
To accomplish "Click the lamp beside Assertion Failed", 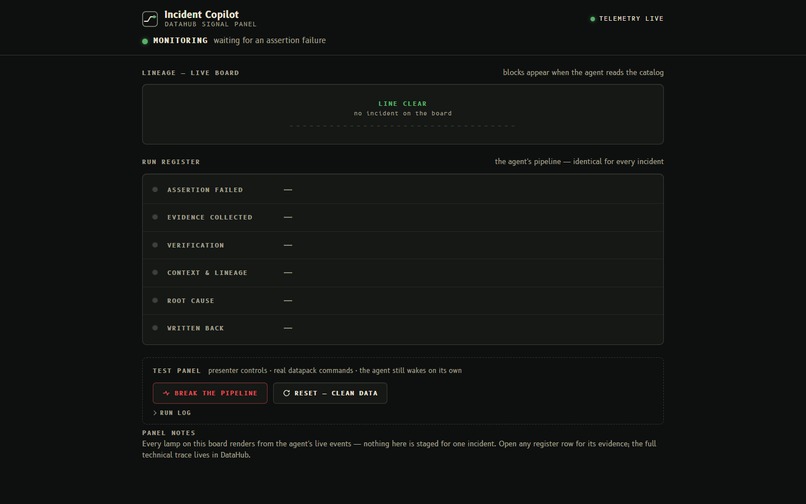I will [155, 190].
